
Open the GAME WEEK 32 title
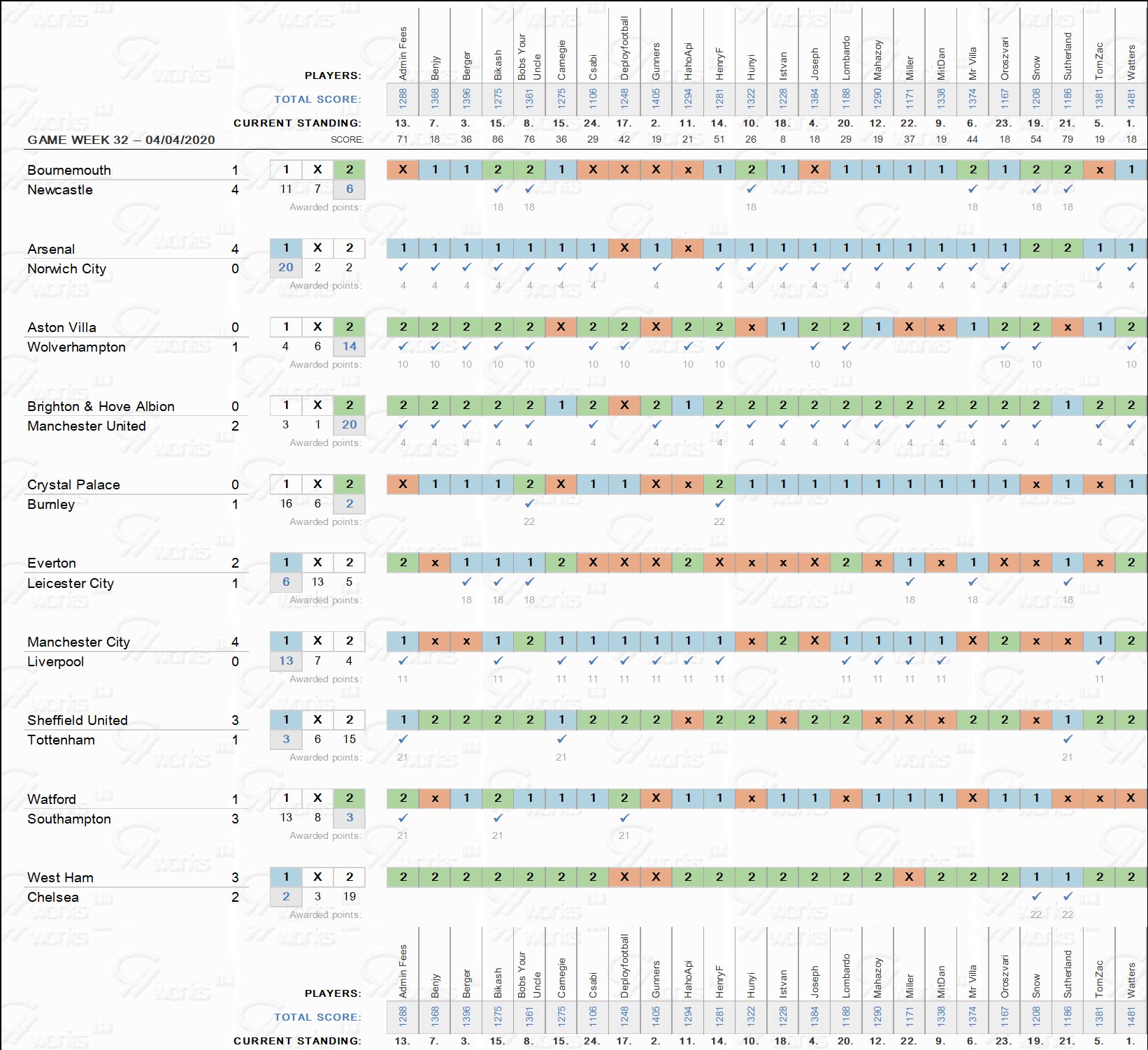(121, 140)
